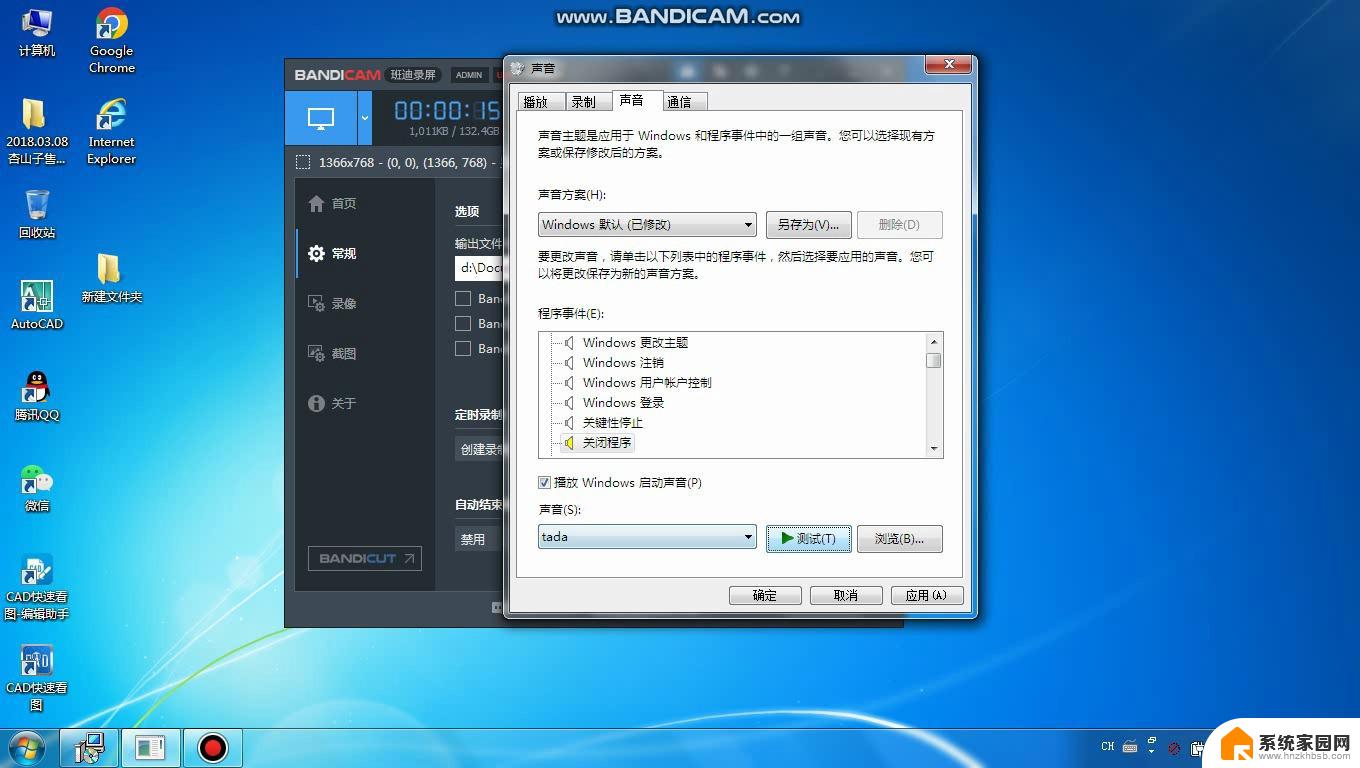Open the Internet Explorer desktop icon

pos(111,131)
